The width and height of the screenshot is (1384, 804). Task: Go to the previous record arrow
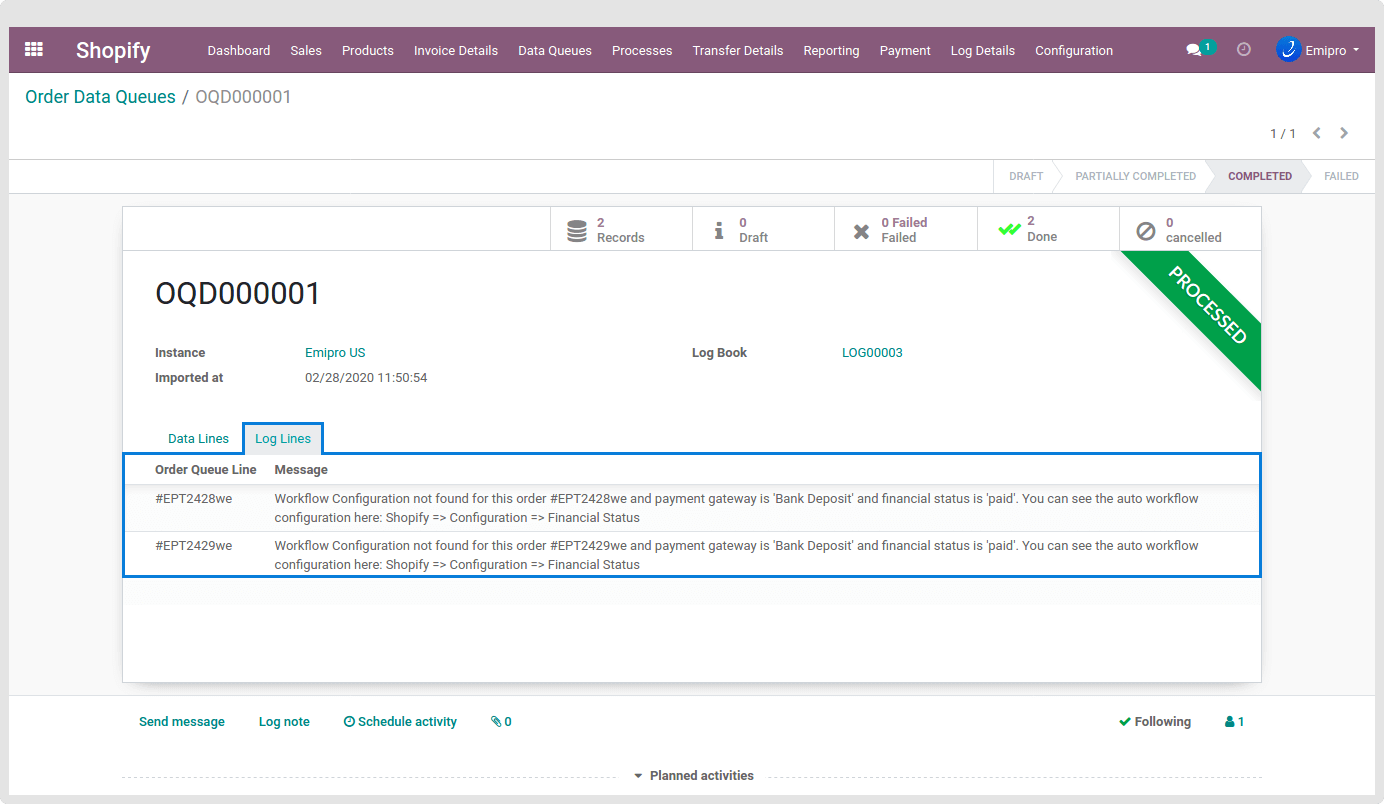(1317, 133)
